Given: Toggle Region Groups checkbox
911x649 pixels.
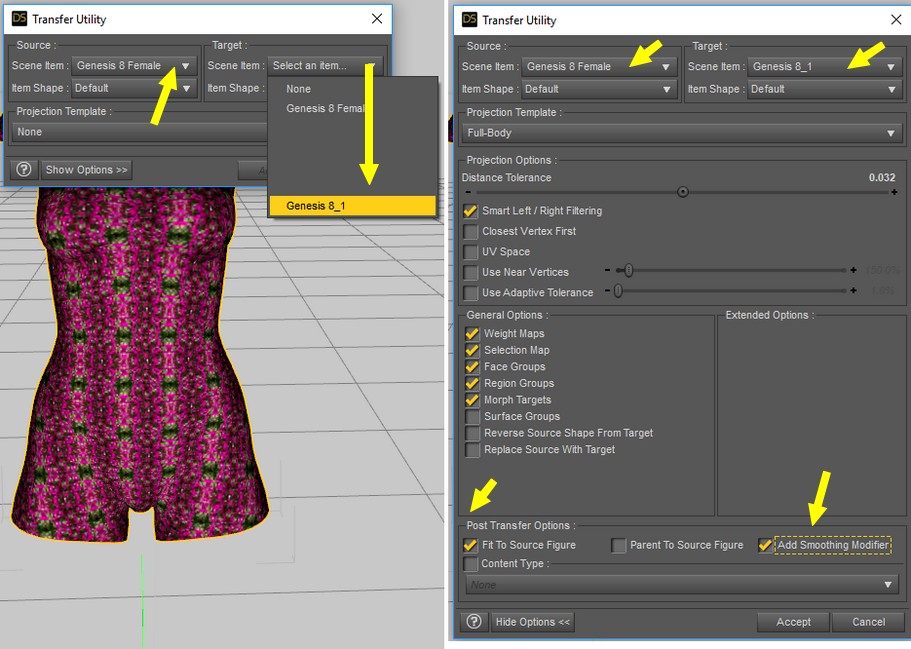Looking at the screenshot, I should coord(472,383).
